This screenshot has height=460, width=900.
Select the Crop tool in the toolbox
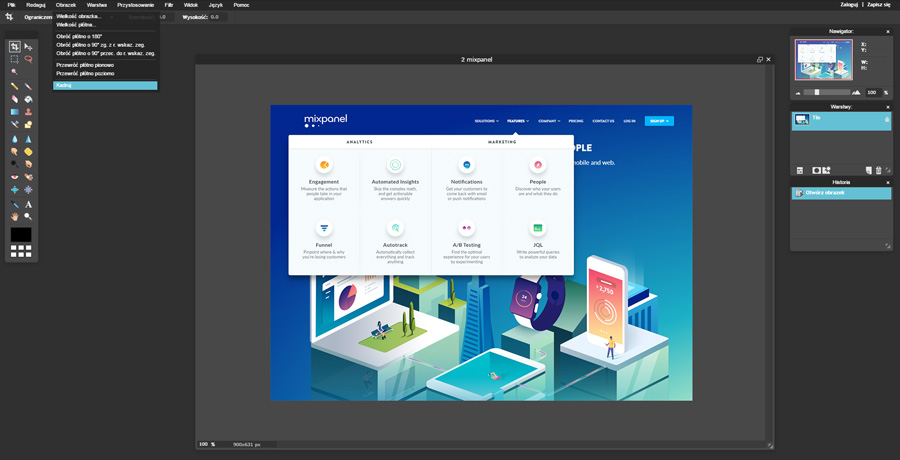[x=14, y=47]
